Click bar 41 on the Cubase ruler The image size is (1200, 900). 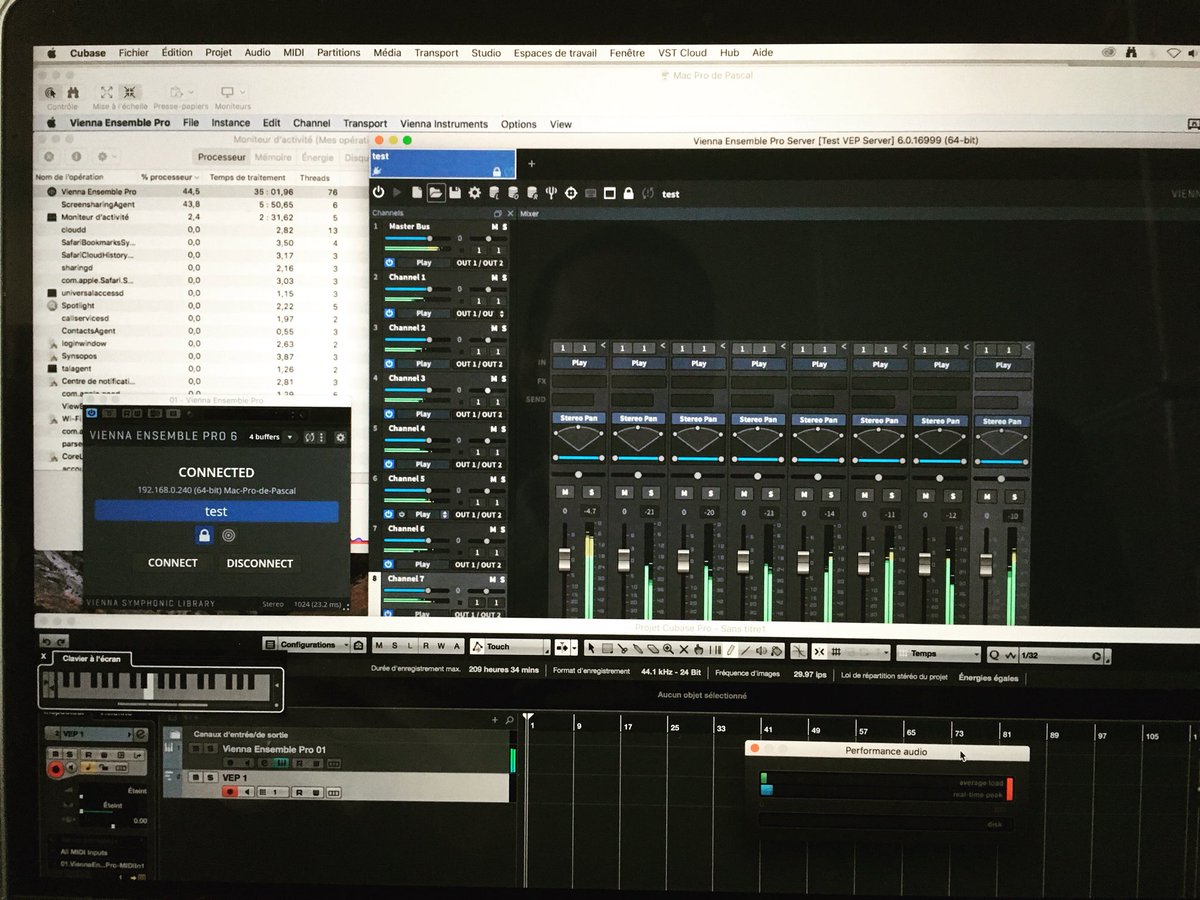click(x=767, y=727)
